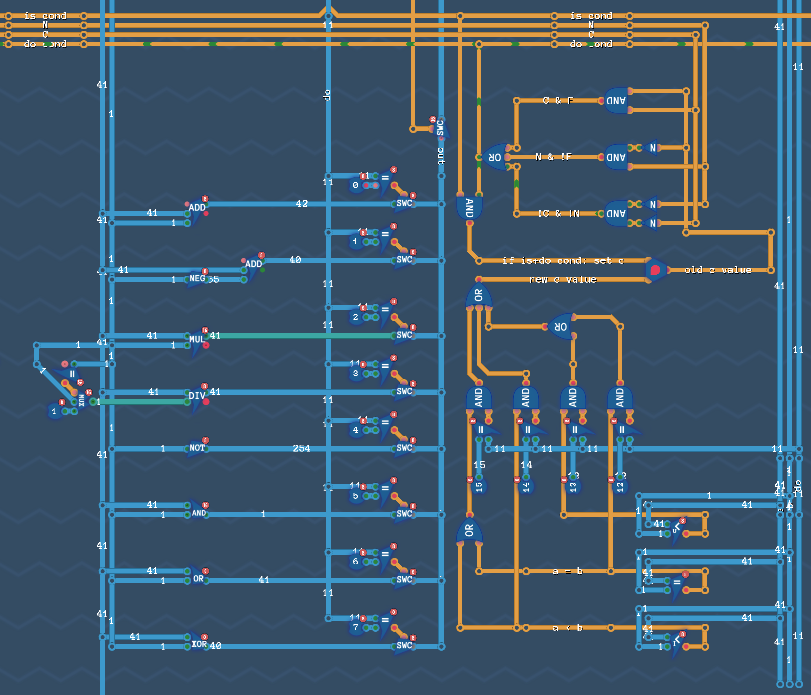Click the constant 13 component
Image resolution: width=811 pixels, height=695 pixels.
pyautogui.click(x=573, y=486)
